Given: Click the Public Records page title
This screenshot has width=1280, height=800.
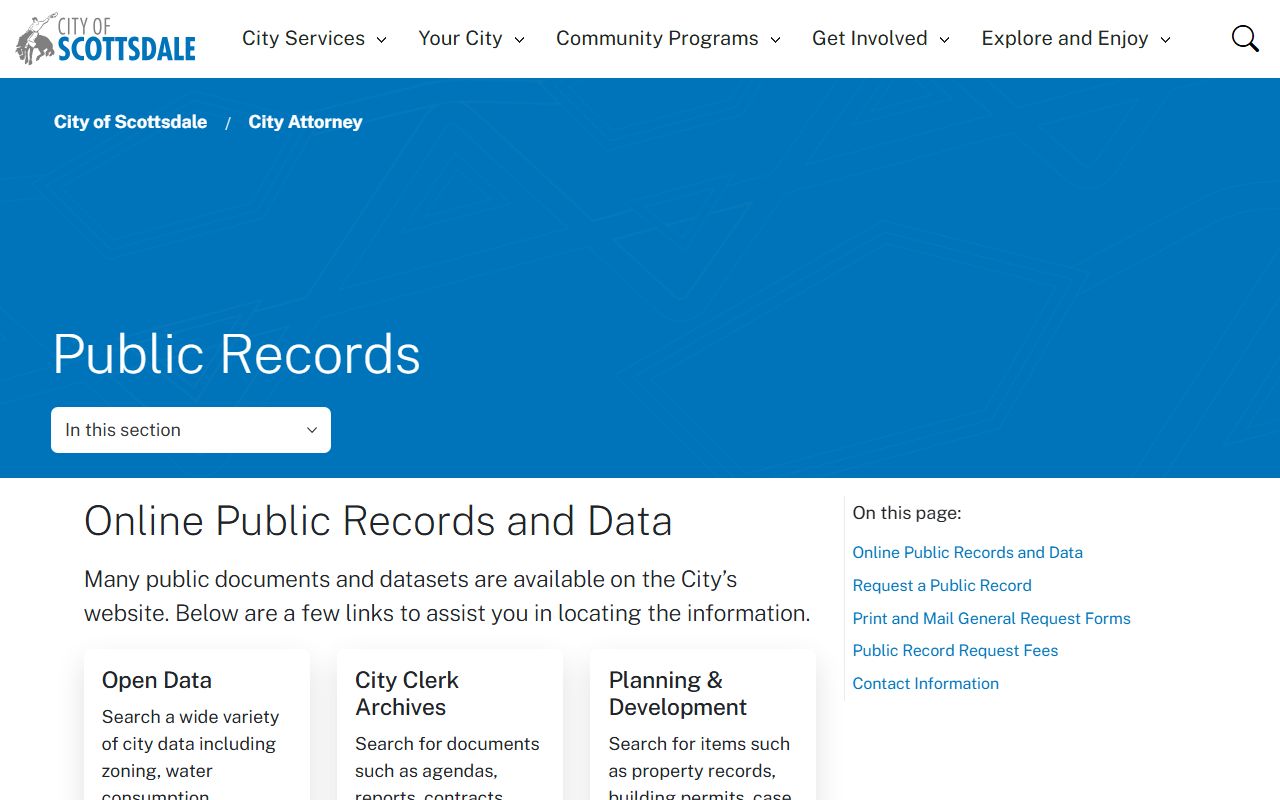Looking at the screenshot, I should pyautogui.click(x=237, y=354).
